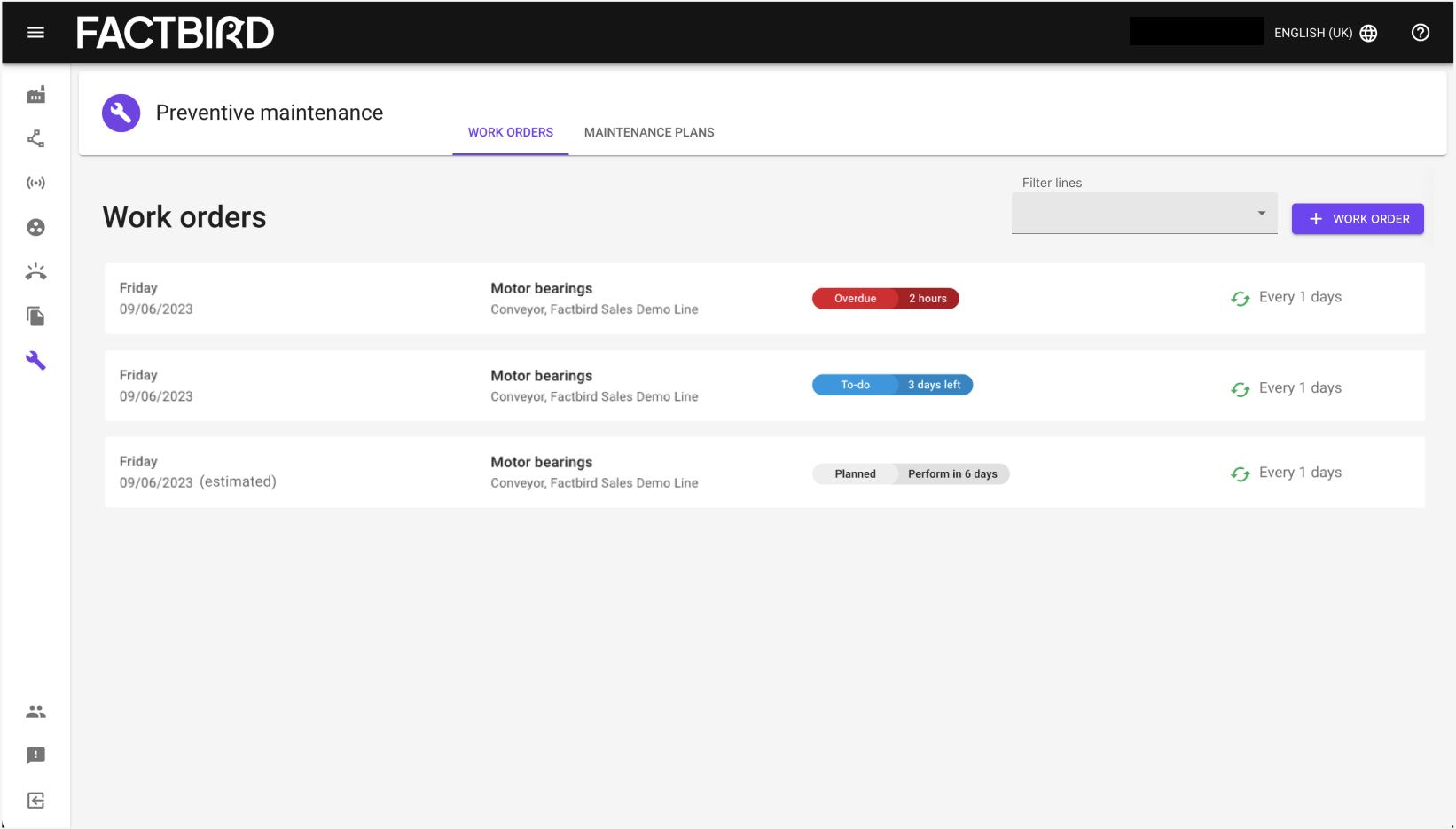1456x829 pixels.
Task: Open the Filter lines dropdown
Action: click(1144, 213)
